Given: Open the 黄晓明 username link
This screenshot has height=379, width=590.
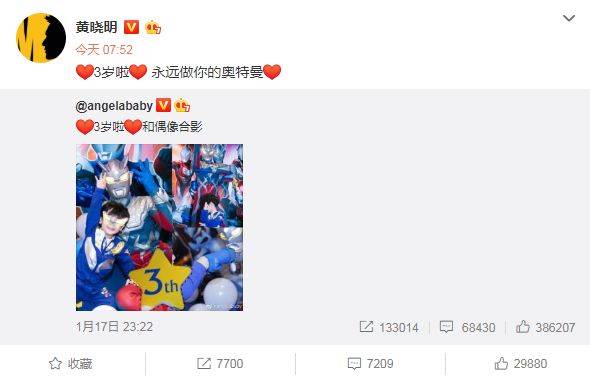Looking at the screenshot, I should click(96, 27).
